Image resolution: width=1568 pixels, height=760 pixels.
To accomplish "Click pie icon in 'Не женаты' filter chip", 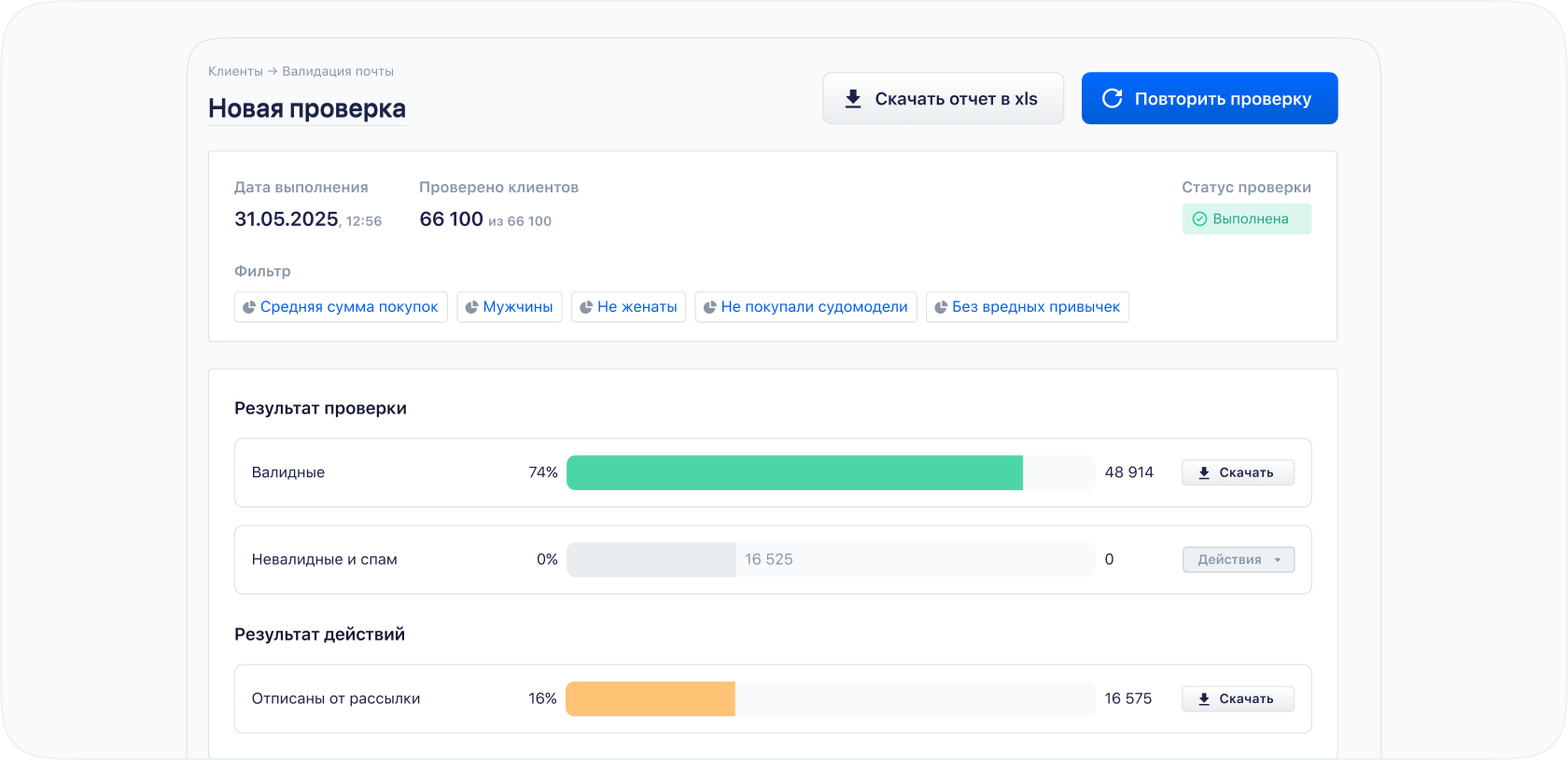I will click(586, 307).
